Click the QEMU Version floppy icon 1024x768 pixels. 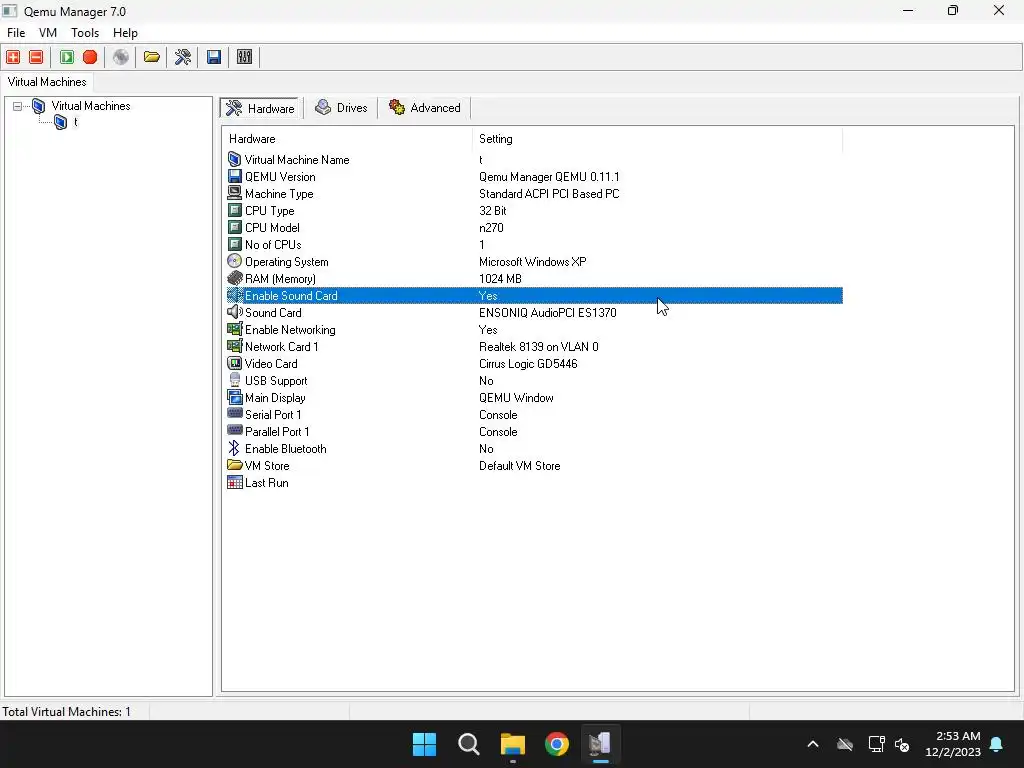coord(234,176)
